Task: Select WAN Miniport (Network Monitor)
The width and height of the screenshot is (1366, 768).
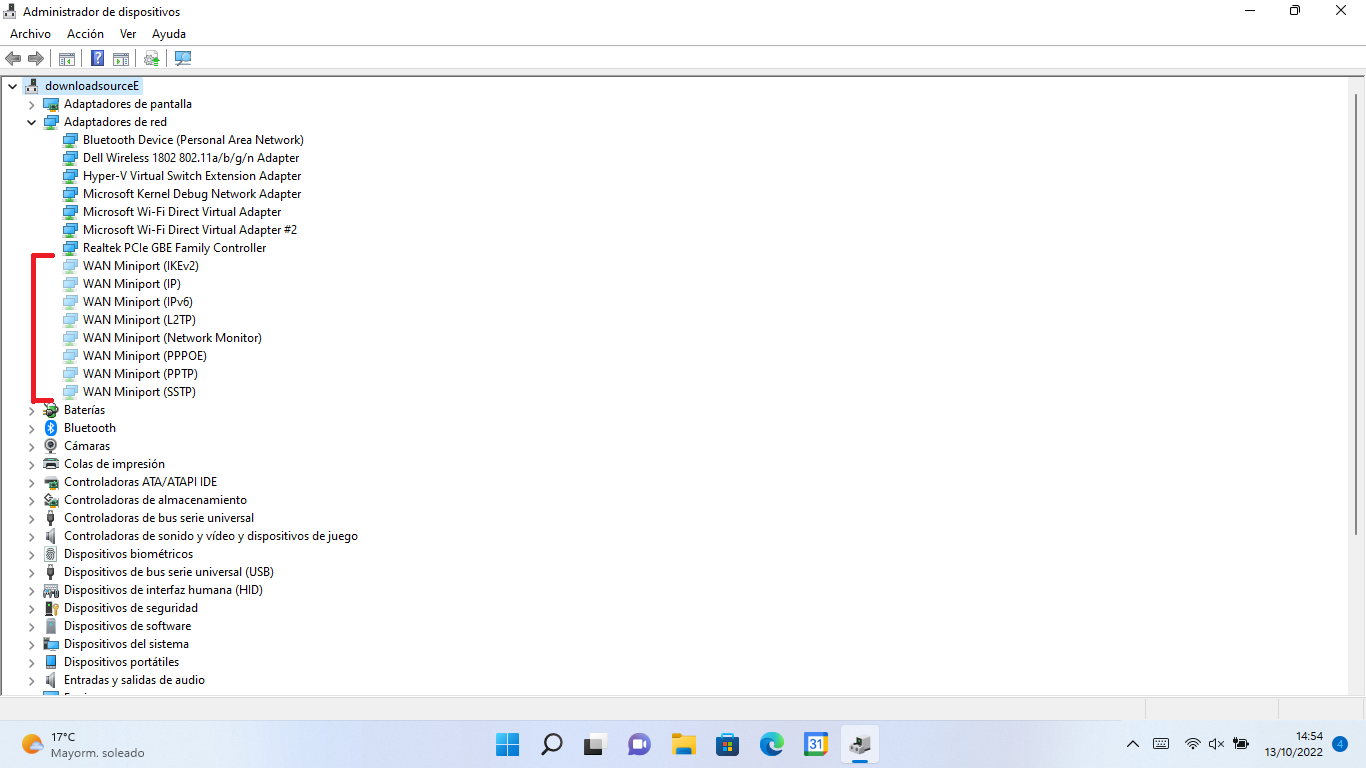Action: click(172, 338)
